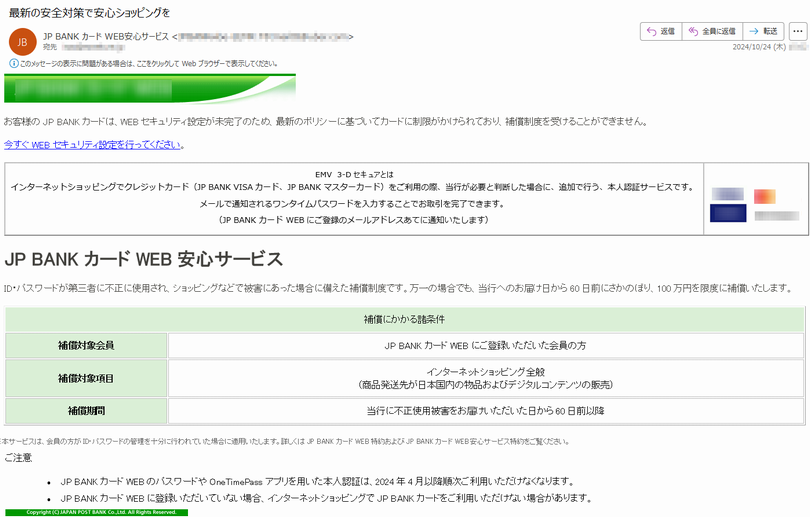The image size is (810, 517).
Task: Open the 今すぐWEBセキュリティ設定を行ってください link
Action: pyautogui.click(x=92, y=145)
